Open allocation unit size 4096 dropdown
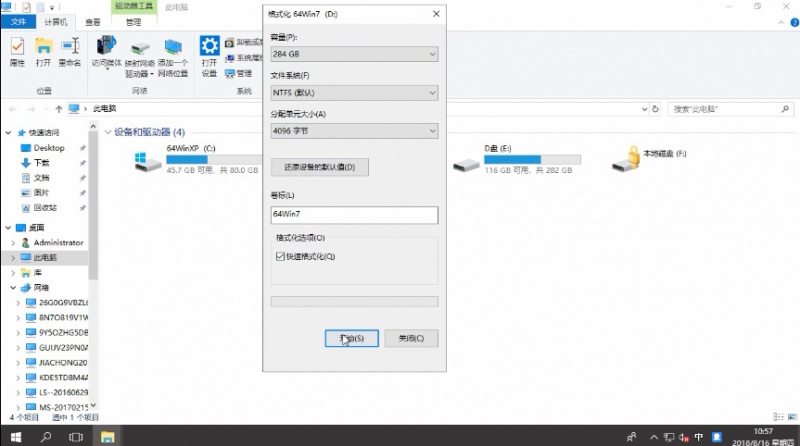The image size is (800, 446). point(354,131)
